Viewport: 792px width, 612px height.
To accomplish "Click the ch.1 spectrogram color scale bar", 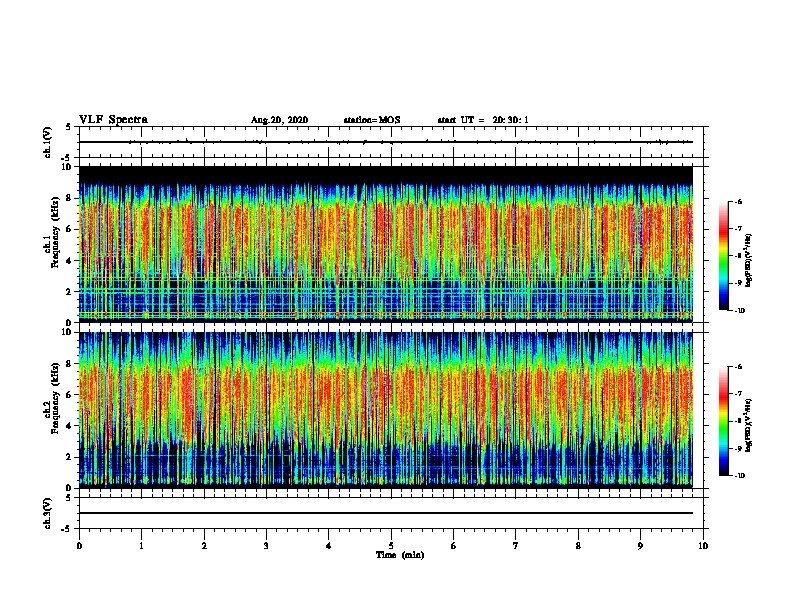I will point(724,256).
